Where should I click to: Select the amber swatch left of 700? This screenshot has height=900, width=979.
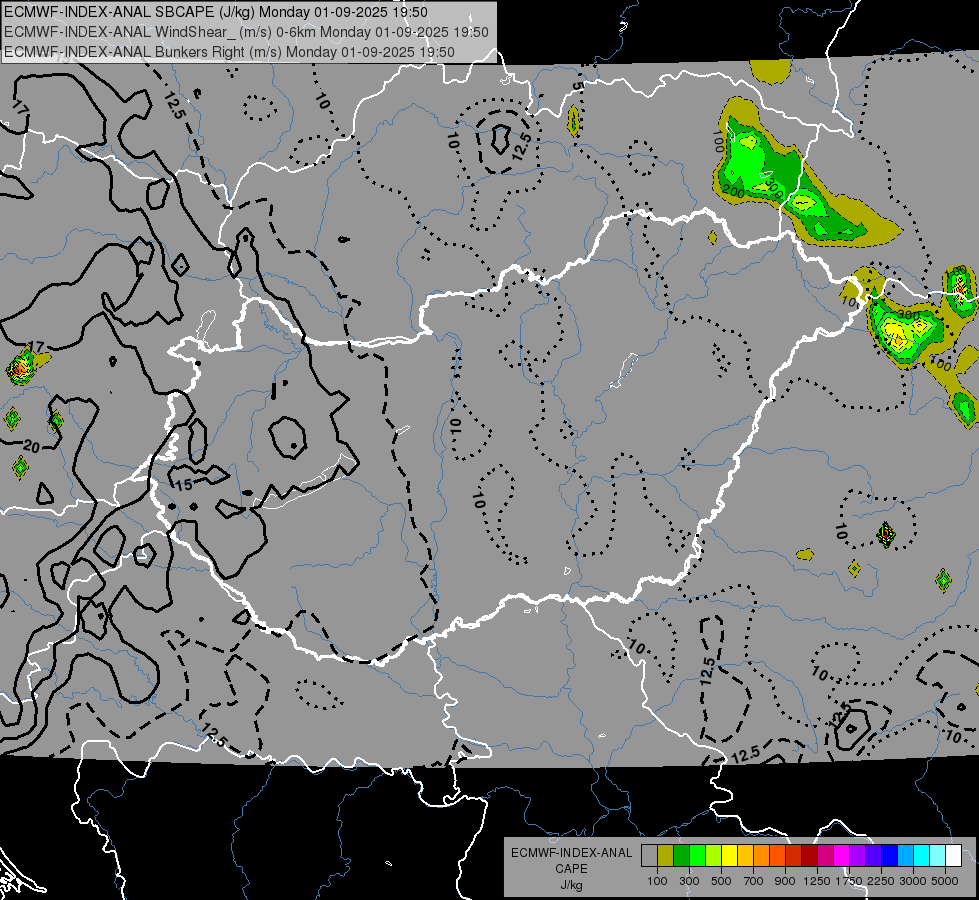pos(745,855)
